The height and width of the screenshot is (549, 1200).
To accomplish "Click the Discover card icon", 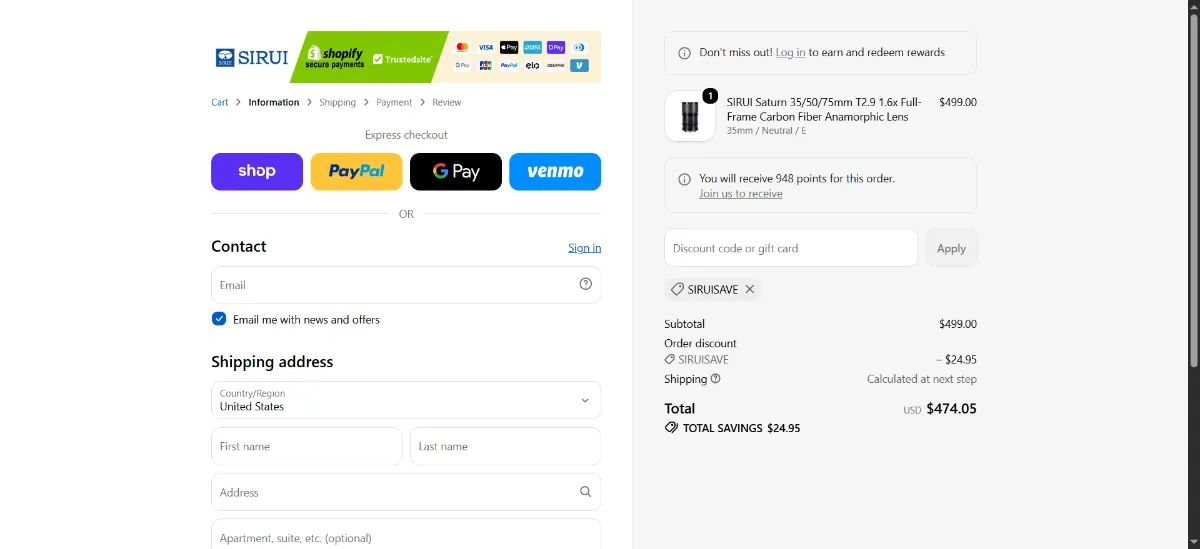I will click(556, 65).
